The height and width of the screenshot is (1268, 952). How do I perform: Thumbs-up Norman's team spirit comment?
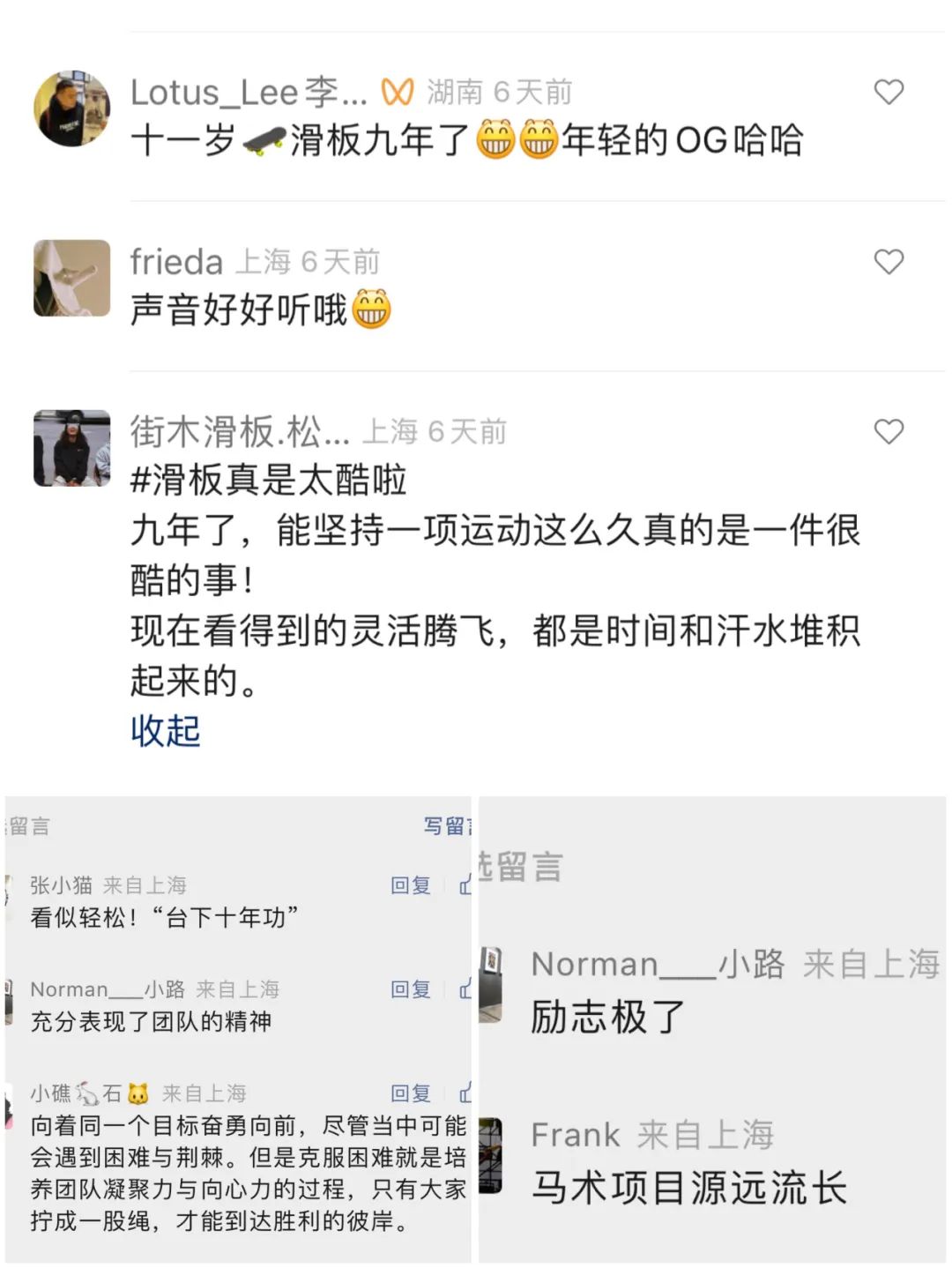[x=465, y=989]
